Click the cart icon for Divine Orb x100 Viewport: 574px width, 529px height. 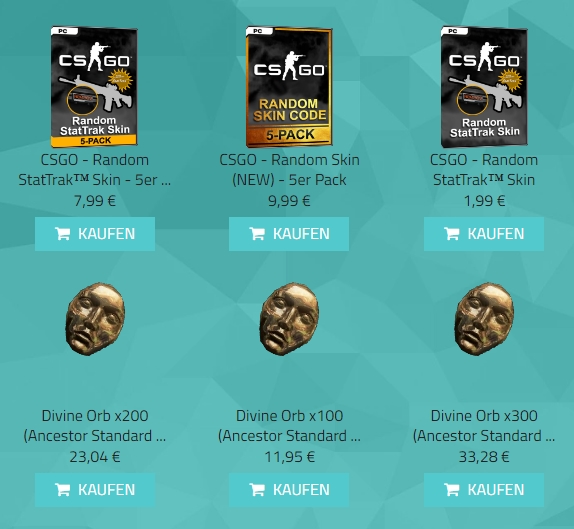(257, 489)
